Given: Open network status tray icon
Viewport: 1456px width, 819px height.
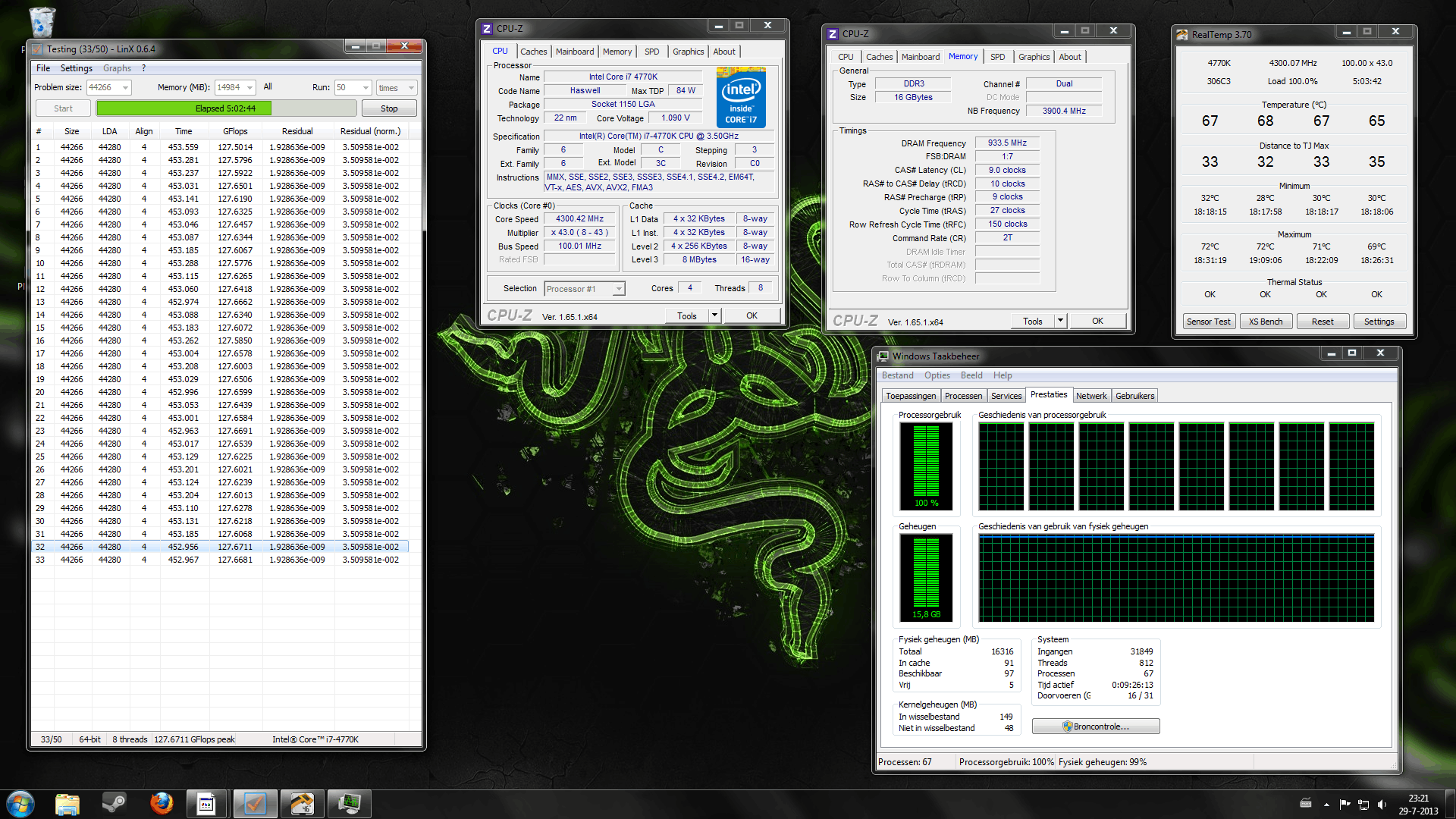Looking at the screenshot, I should [x=1363, y=804].
